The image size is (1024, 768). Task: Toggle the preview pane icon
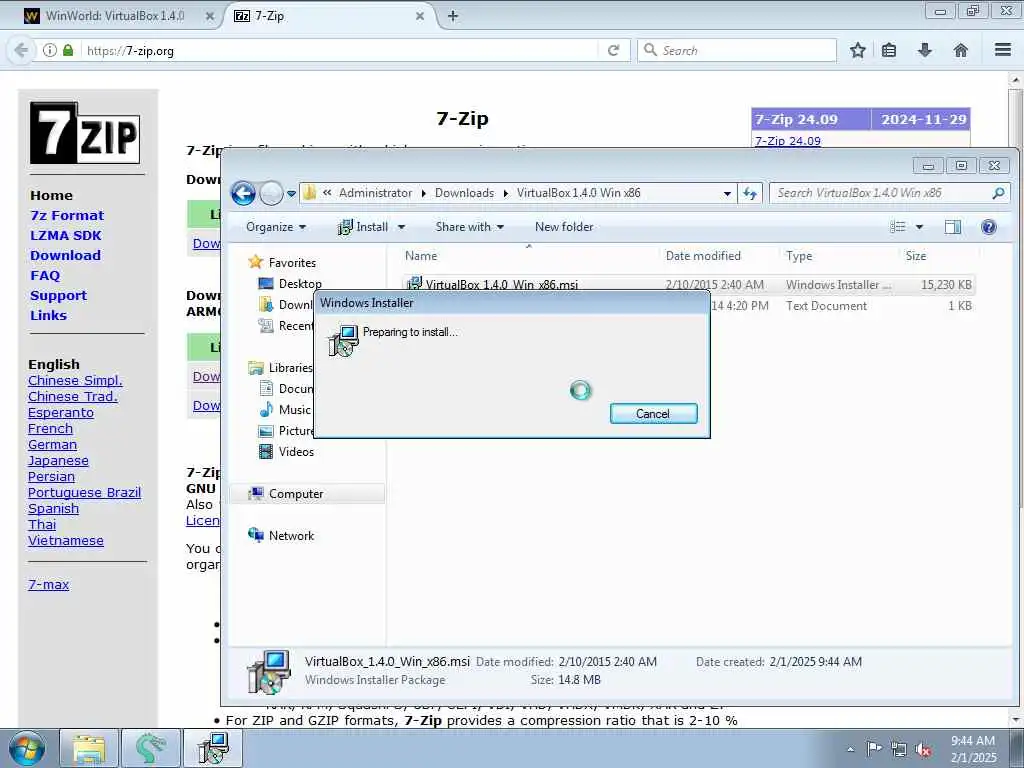pyautogui.click(x=953, y=227)
